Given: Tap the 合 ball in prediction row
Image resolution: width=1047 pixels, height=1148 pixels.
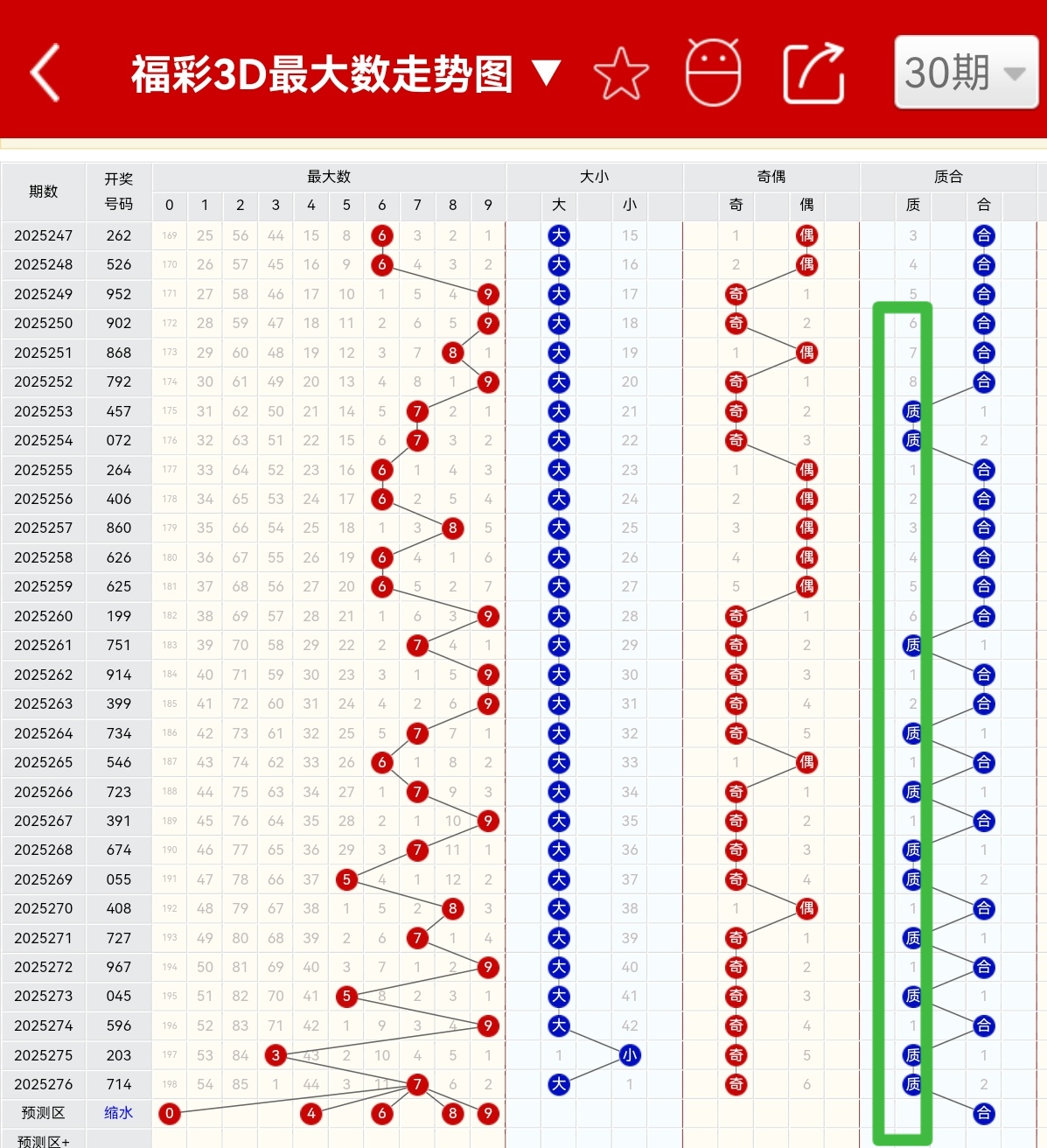Looking at the screenshot, I should click(984, 1114).
